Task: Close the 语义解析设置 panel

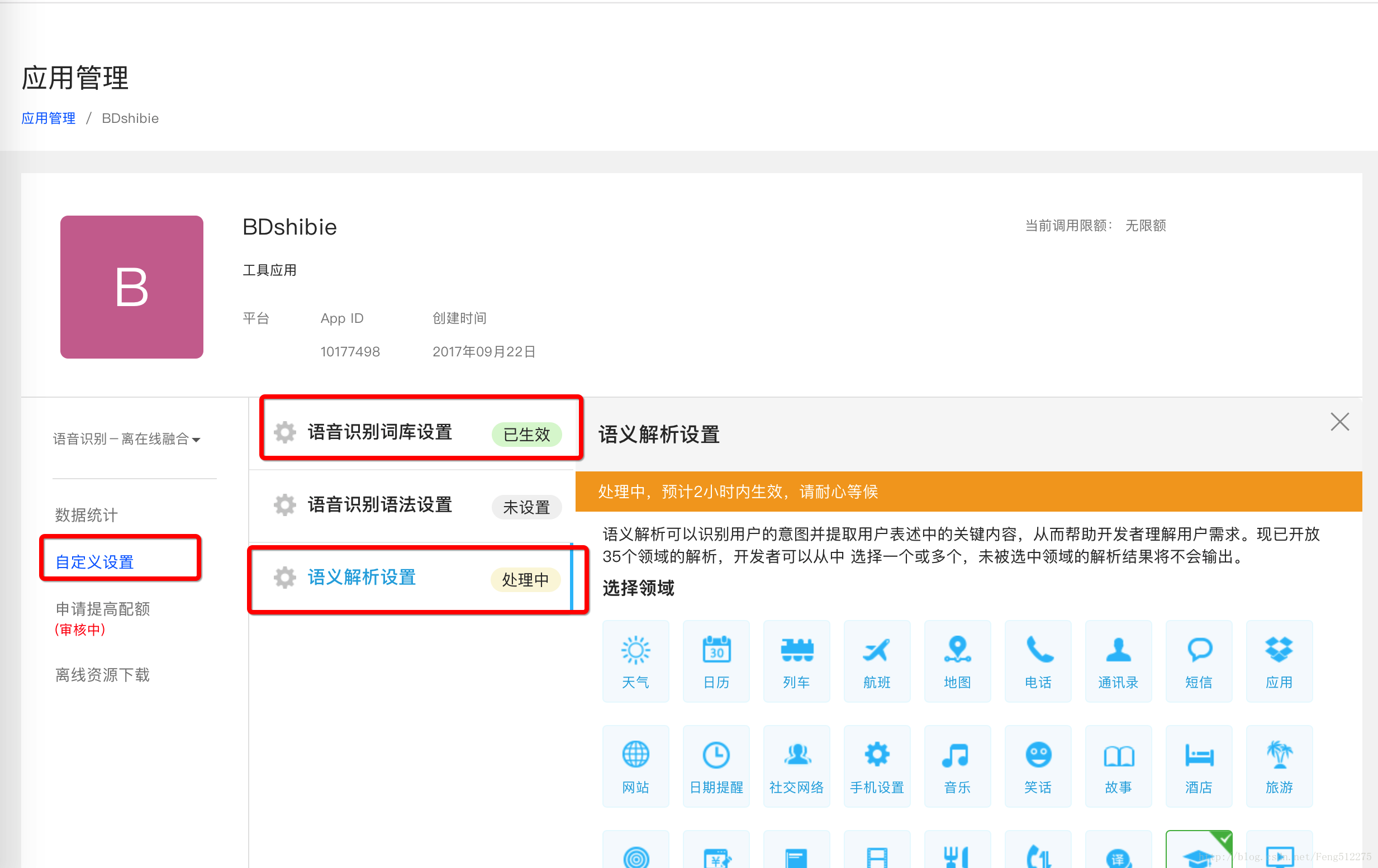Action: pyautogui.click(x=1339, y=422)
